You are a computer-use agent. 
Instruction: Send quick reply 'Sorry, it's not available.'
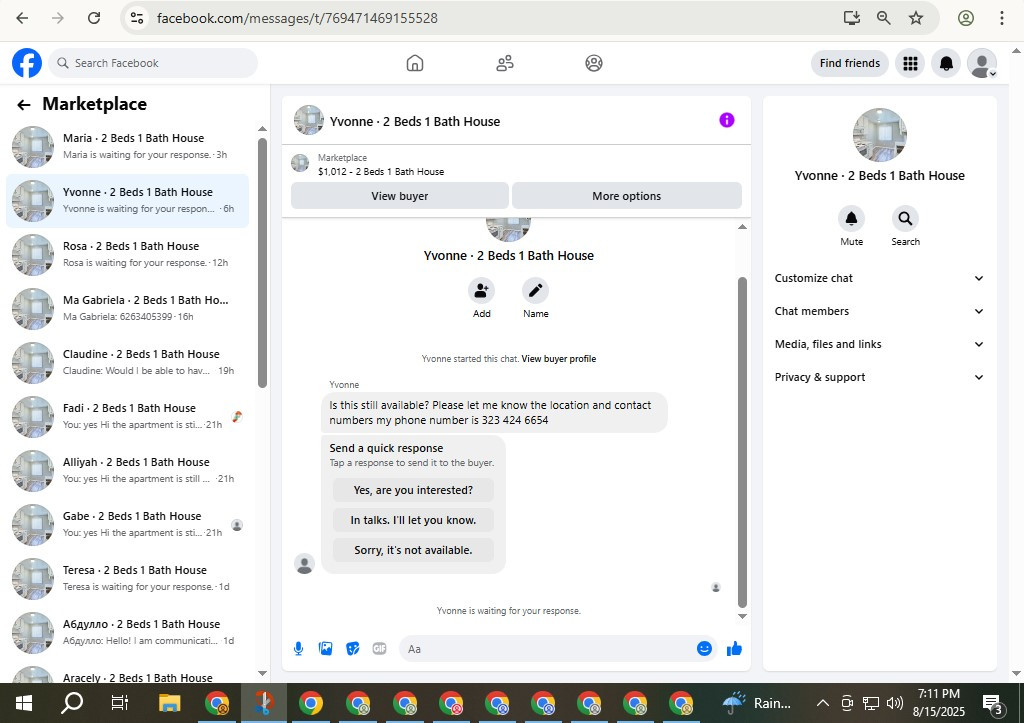tap(413, 550)
